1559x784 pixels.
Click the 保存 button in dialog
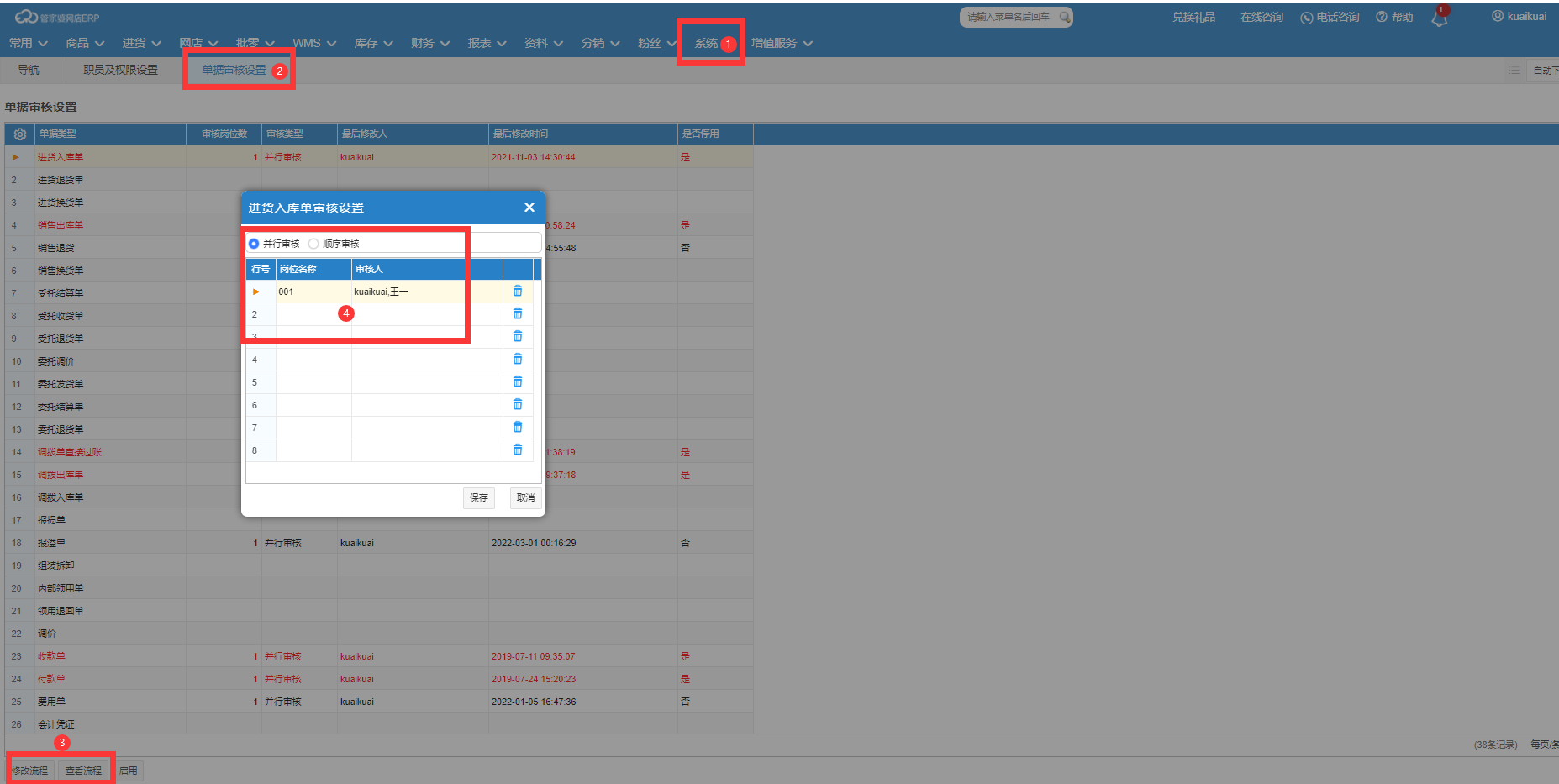479,497
